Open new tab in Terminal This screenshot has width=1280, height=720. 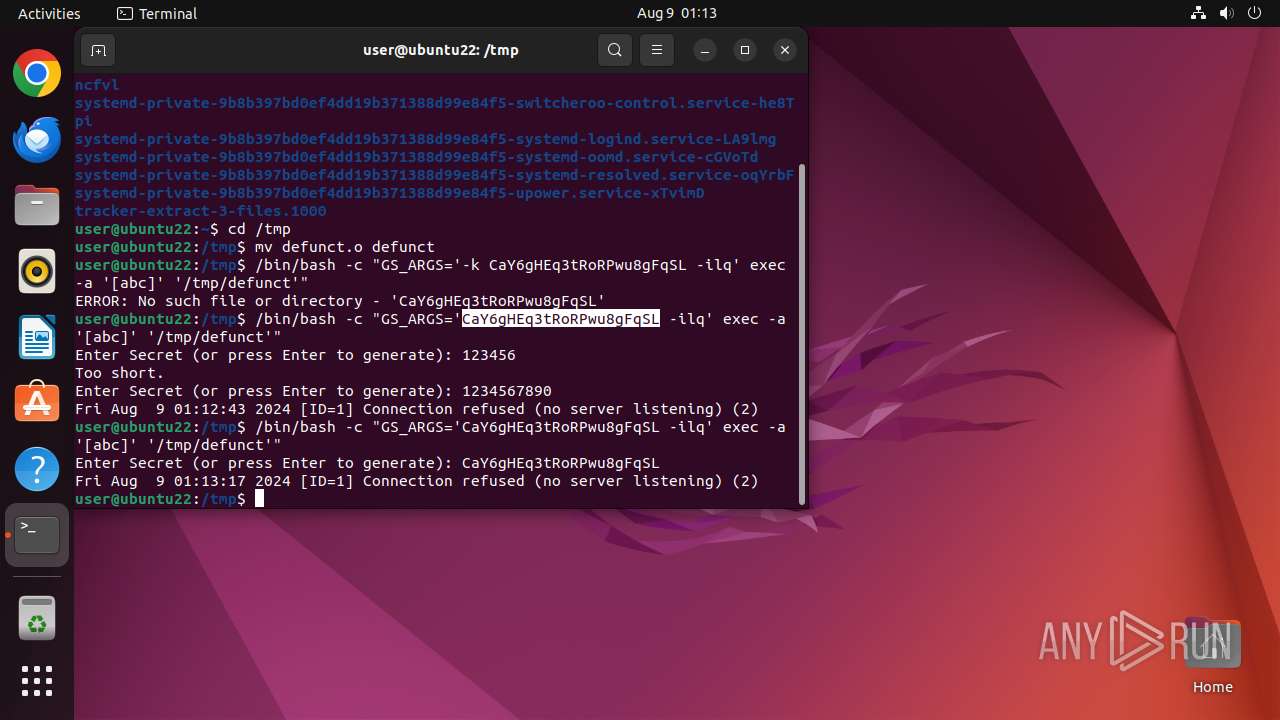coord(98,50)
